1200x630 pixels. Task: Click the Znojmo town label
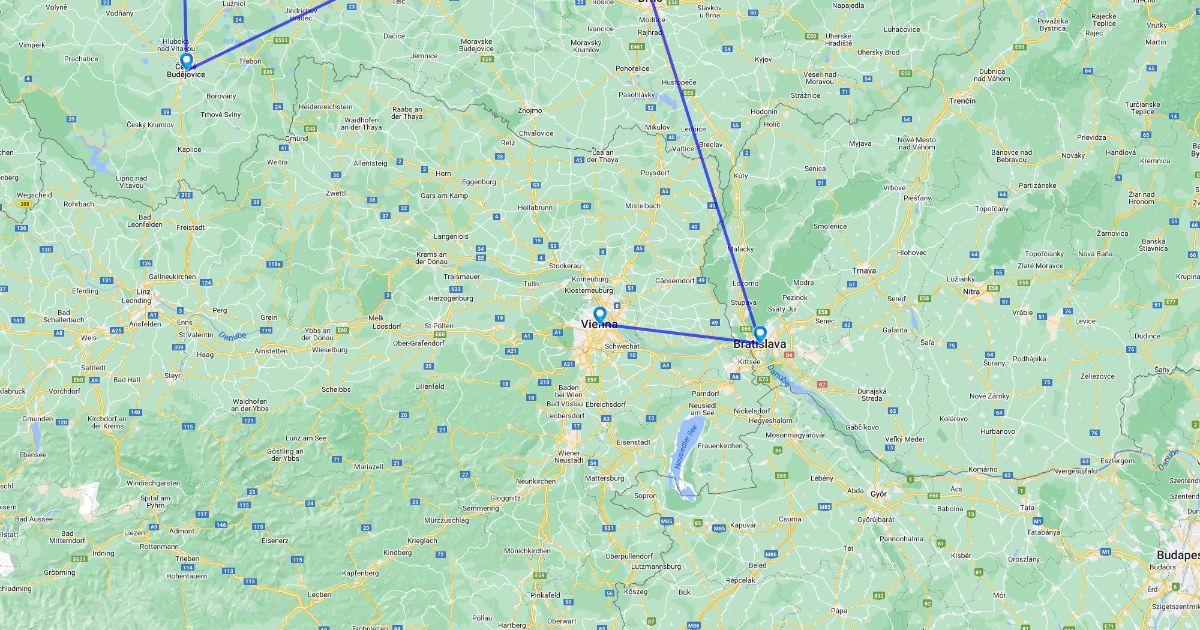(530, 110)
